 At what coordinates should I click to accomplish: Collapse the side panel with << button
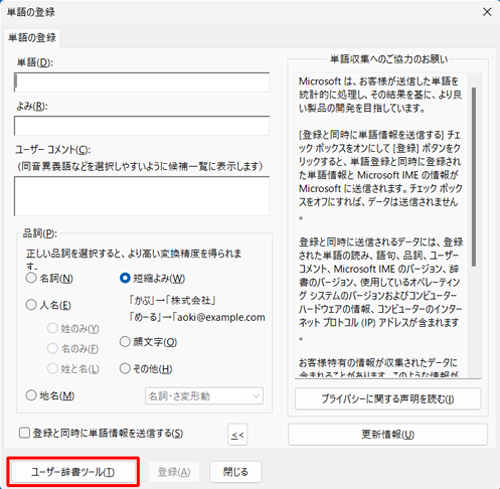238,435
